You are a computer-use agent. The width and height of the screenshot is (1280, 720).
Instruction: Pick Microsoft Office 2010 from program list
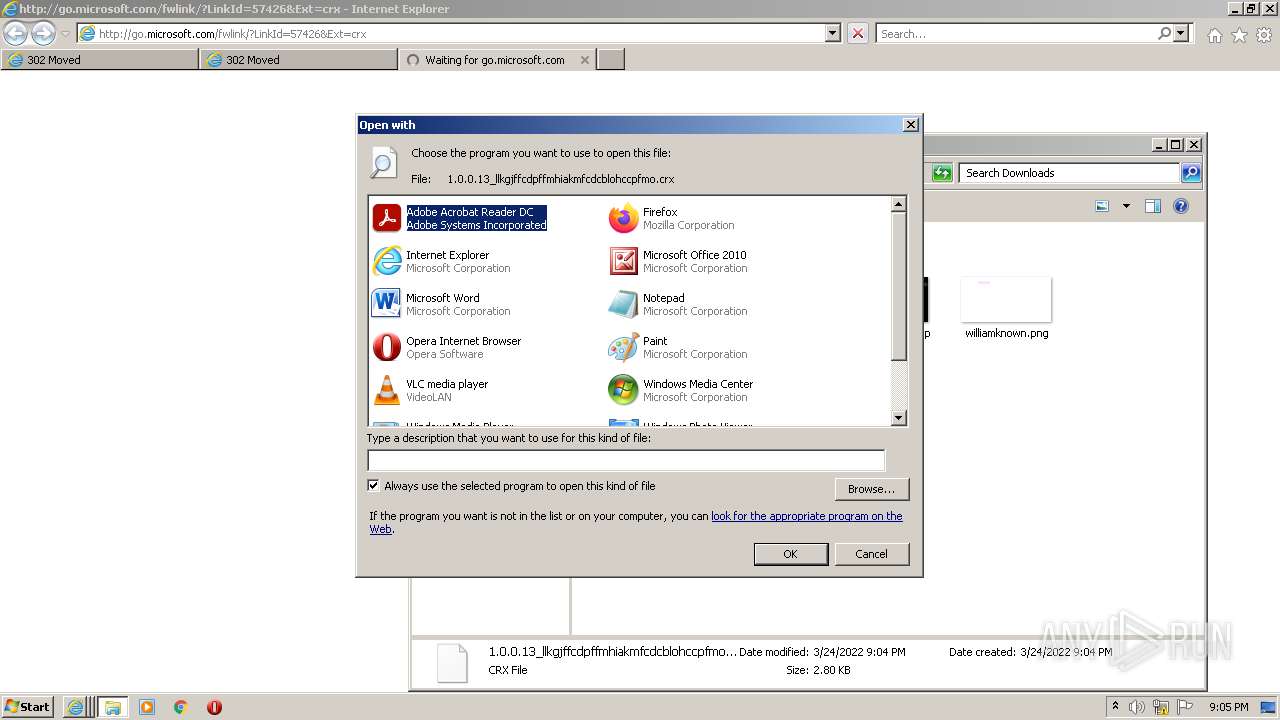[678, 261]
